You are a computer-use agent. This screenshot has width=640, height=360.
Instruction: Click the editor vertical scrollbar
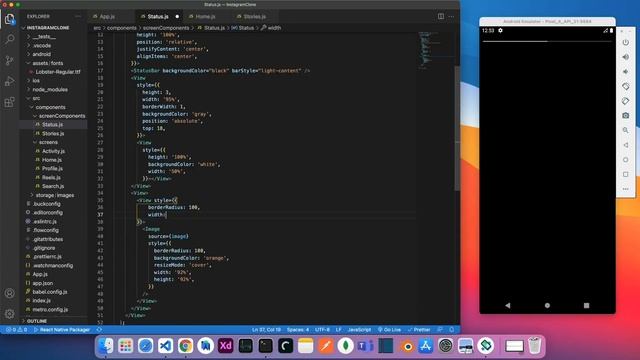457,128
